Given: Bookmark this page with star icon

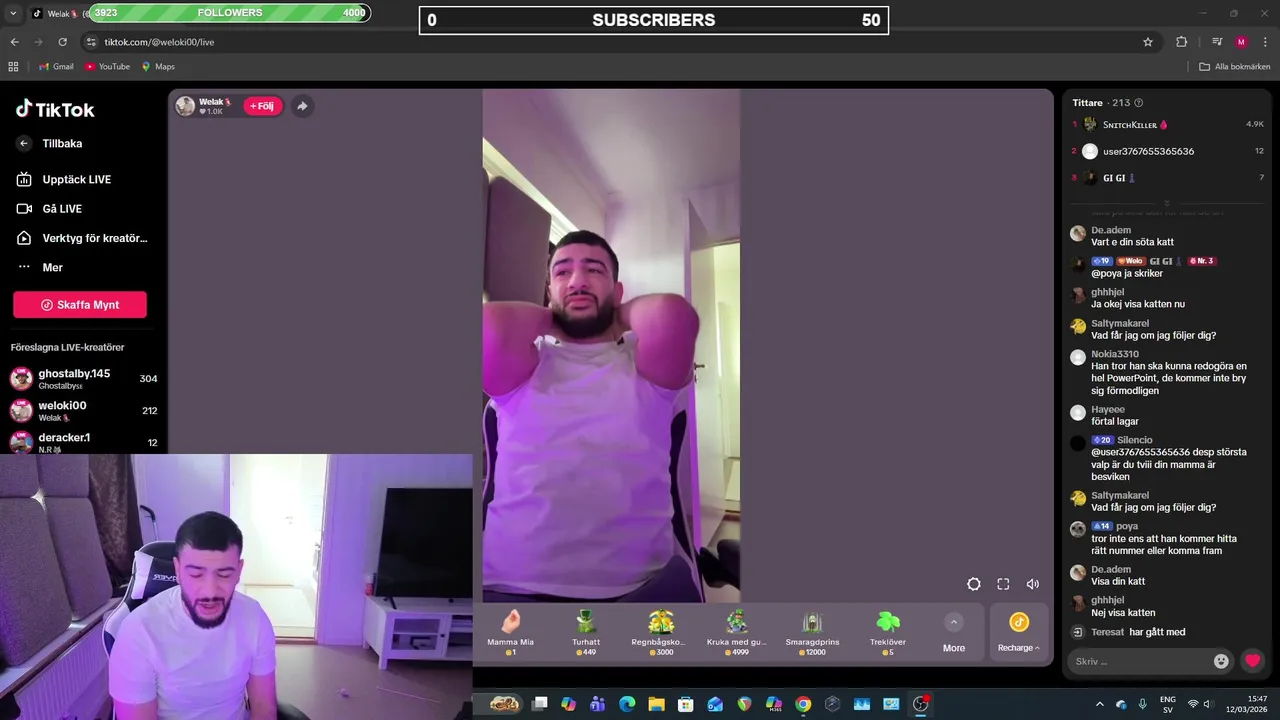Looking at the screenshot, I should 1148,42.
